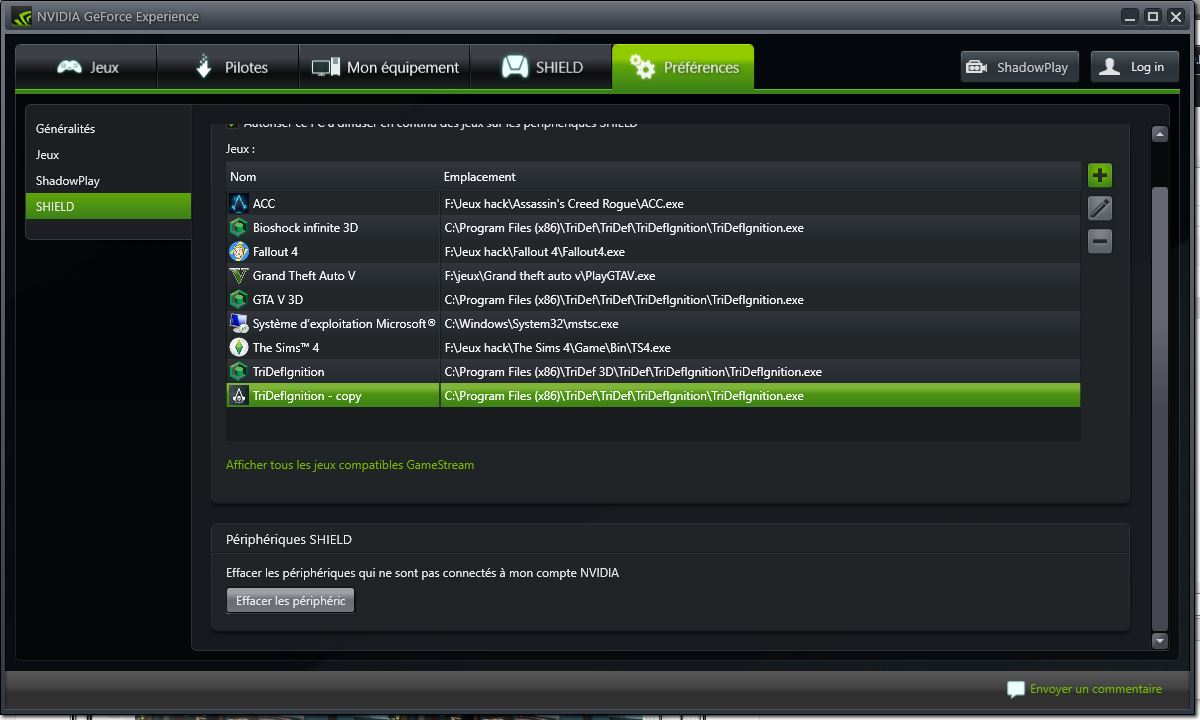Click the scrollbar down arrow

(x=1160, y=640)
